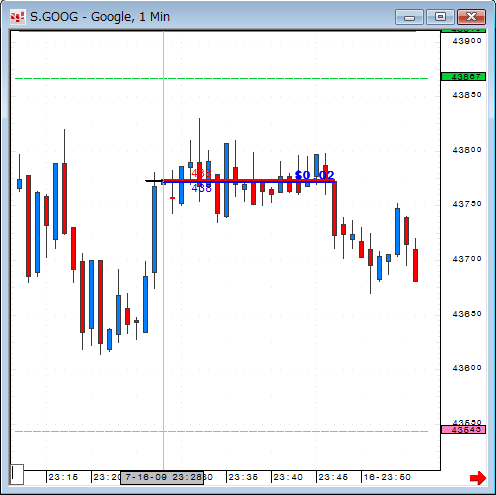Click the green dashed horizontal line

click(222, 79)
